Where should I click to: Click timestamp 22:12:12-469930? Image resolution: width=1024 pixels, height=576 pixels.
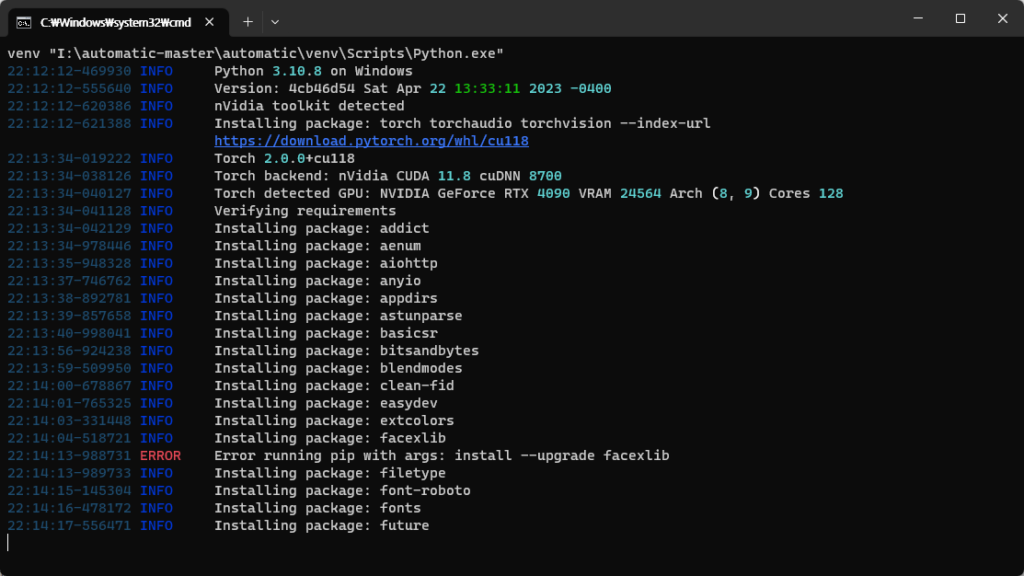tap(69, 71)
